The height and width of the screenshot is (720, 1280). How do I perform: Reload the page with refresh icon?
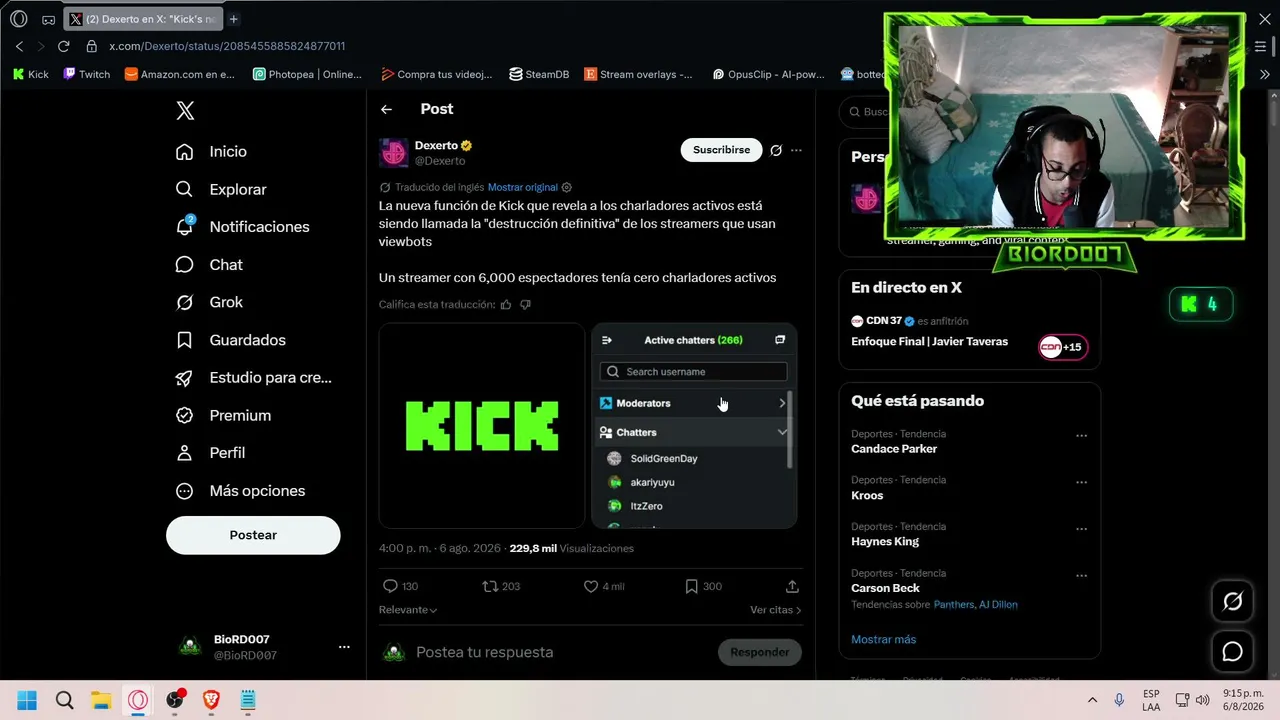tap(63, 46)
